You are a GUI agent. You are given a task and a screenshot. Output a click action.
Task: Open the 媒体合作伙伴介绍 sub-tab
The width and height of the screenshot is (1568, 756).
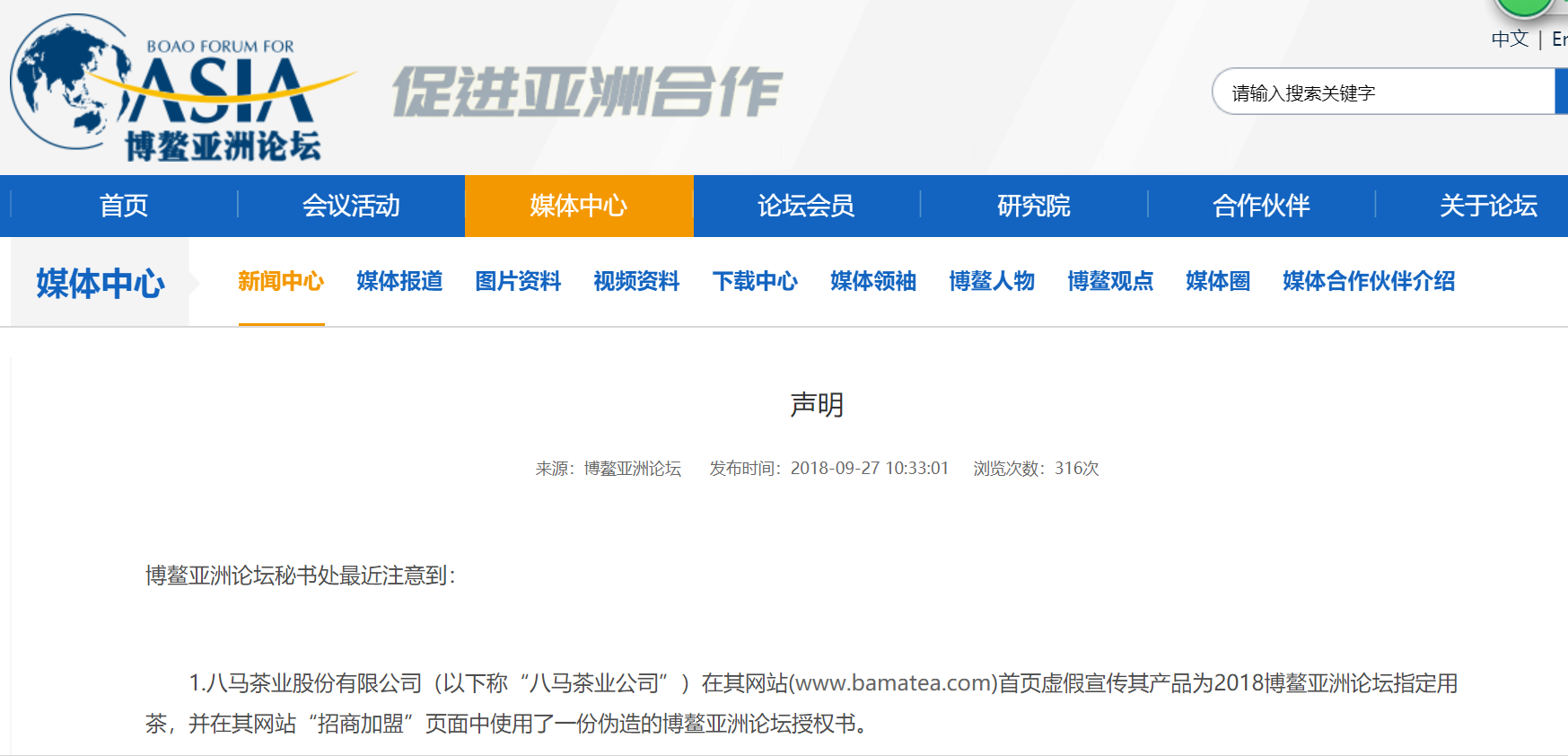click(1369, 281)
